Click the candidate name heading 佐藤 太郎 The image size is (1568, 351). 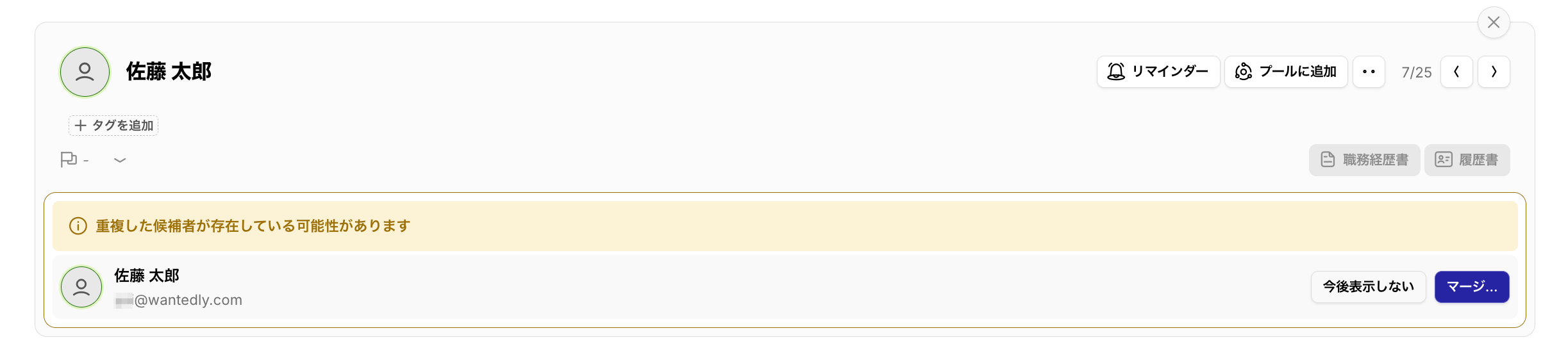(169, 72)
